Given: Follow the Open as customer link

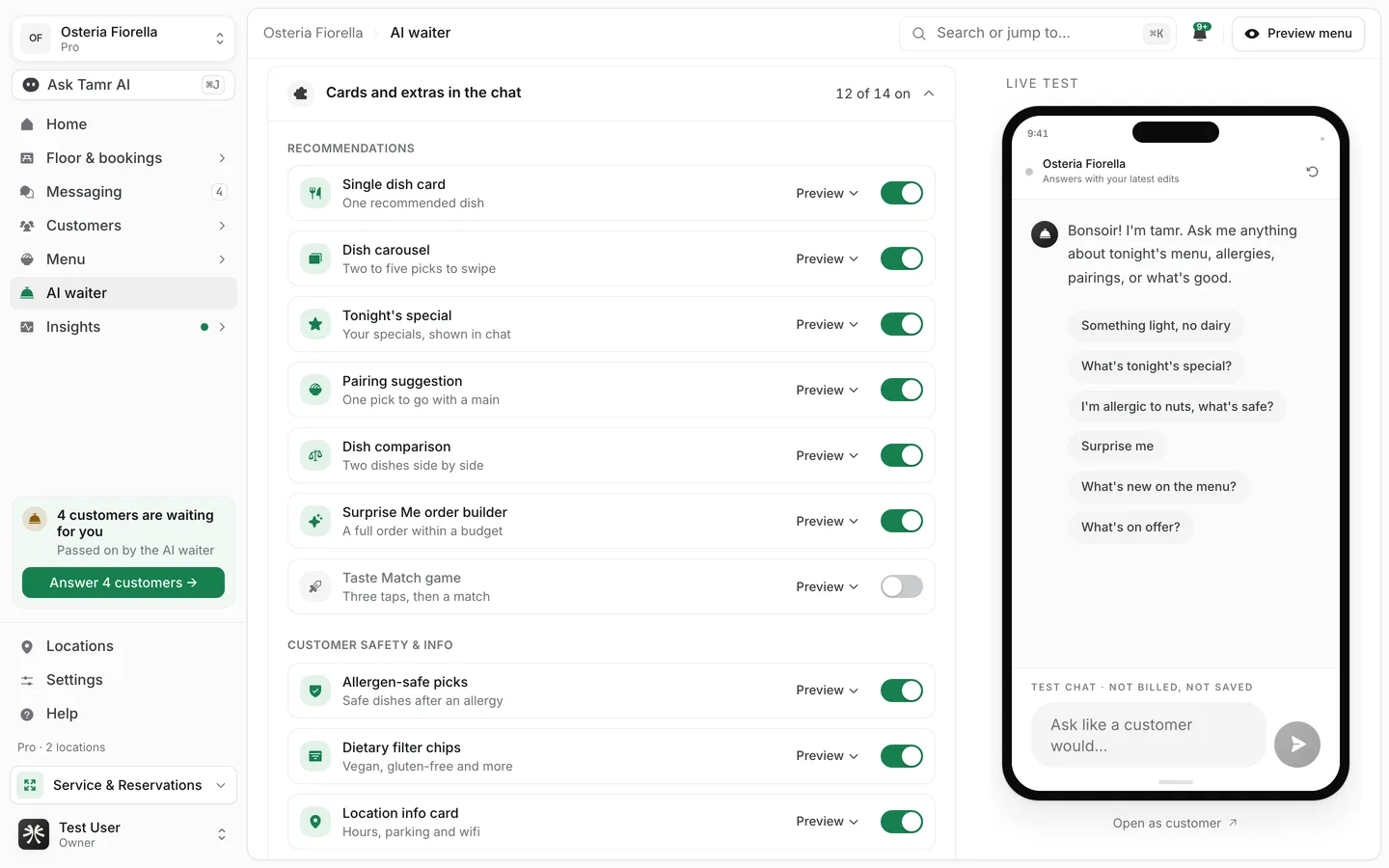Looking at the screenshot, I should (x=1175, y=824).
